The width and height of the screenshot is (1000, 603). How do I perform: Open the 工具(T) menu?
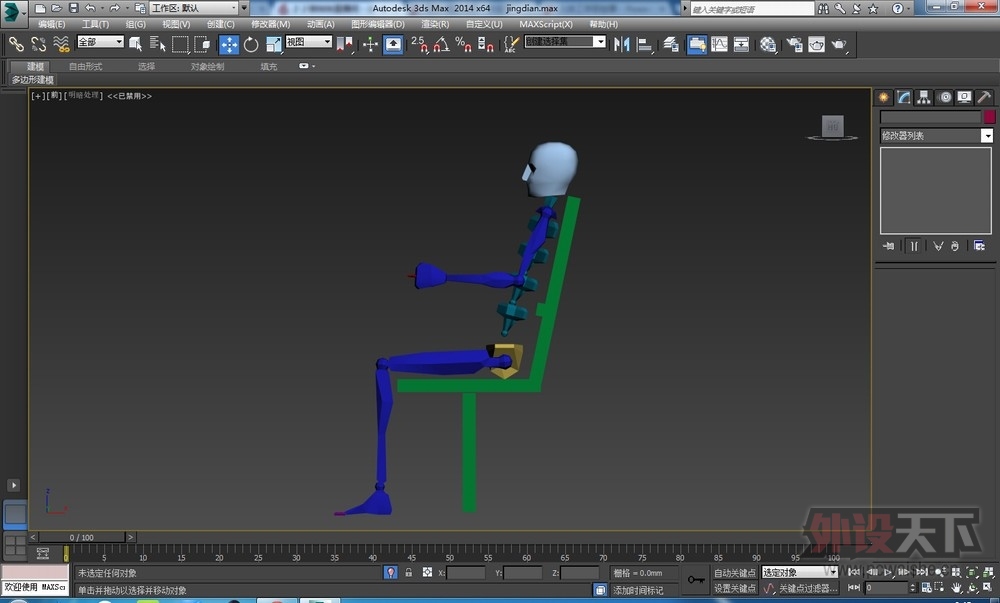click(95, 24)
